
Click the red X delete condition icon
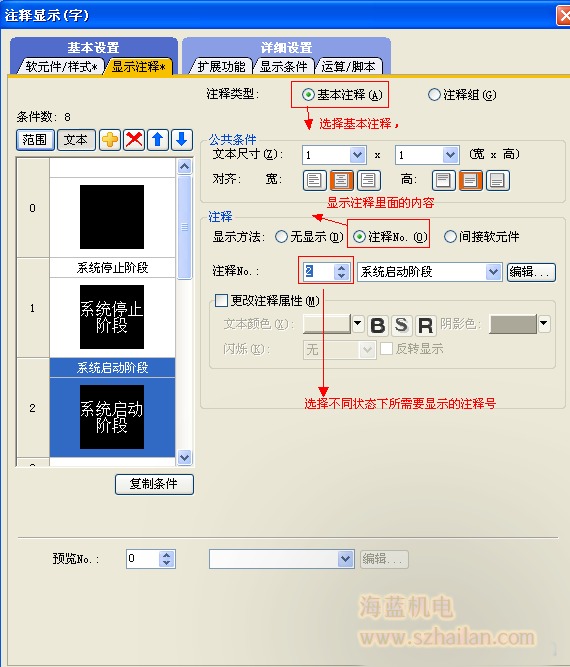pyautogui.click(x=134, y=140)
